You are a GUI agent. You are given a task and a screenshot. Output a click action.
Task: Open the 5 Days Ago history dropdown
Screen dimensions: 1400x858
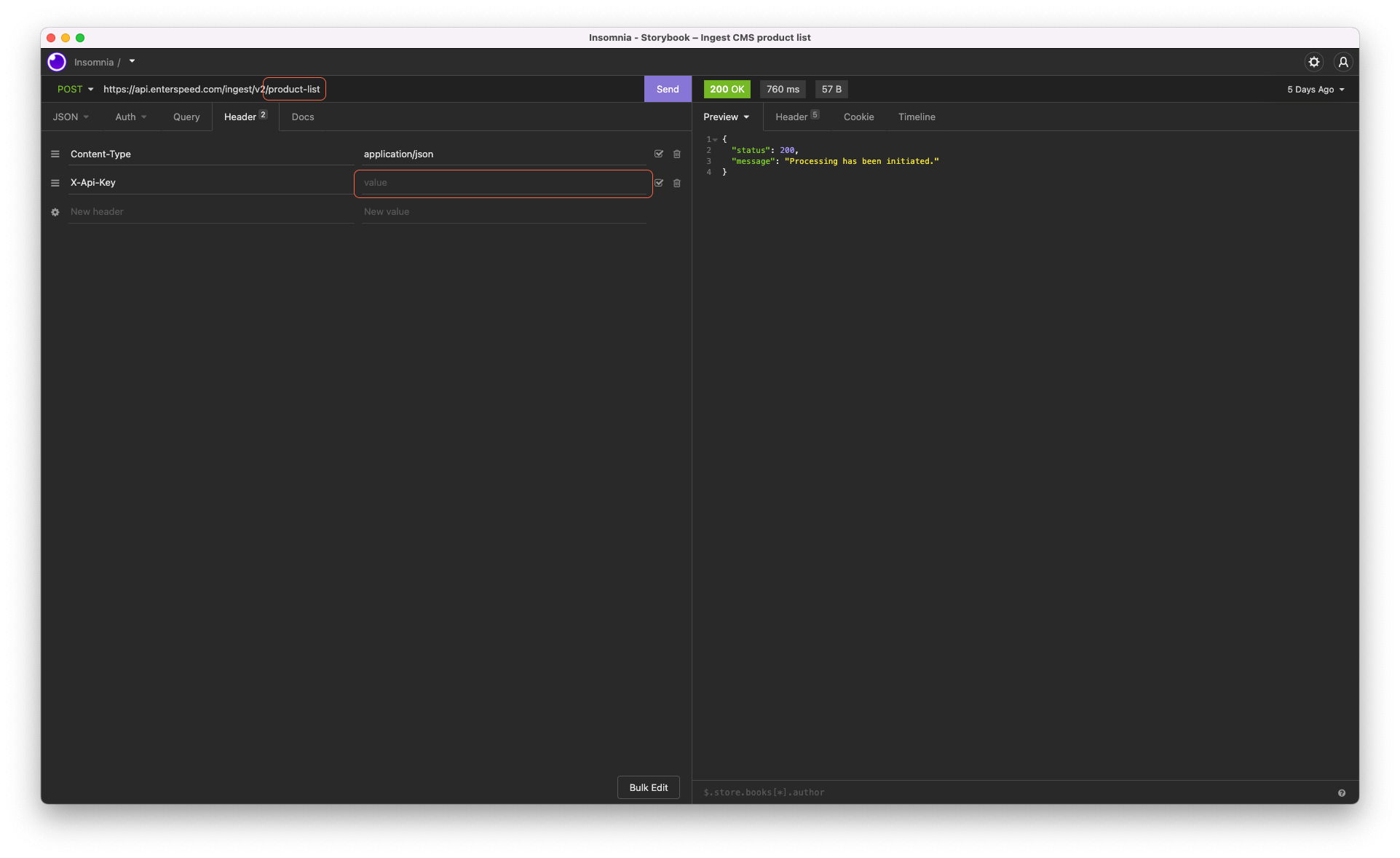pos(1316,90)
